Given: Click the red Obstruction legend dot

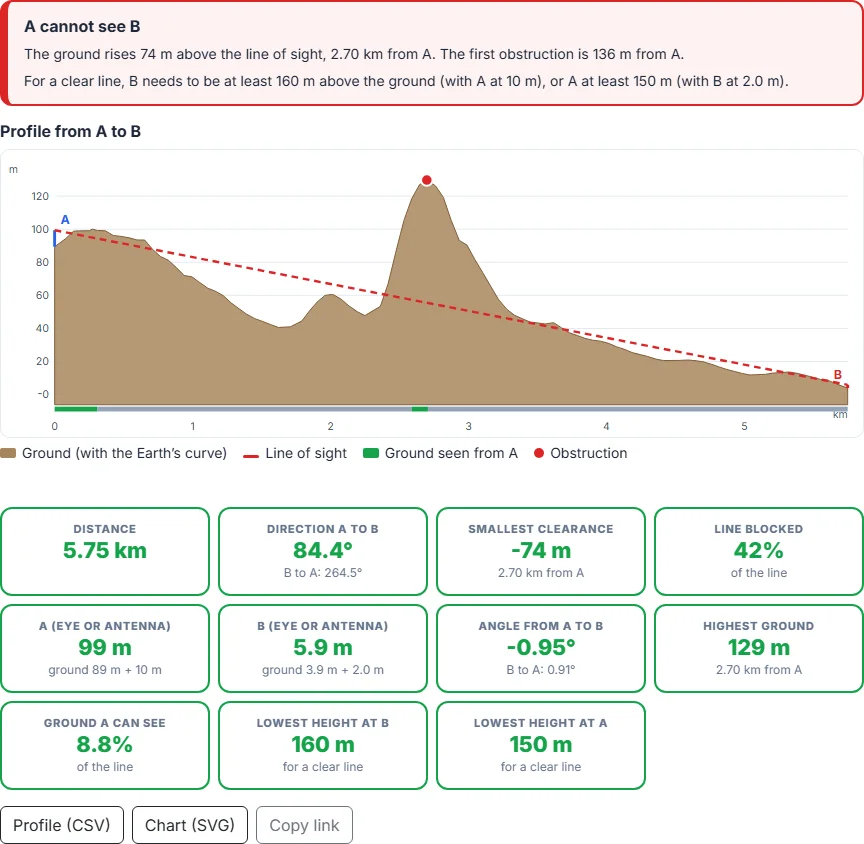Looking at the screenshot, I should pos(539,453).
